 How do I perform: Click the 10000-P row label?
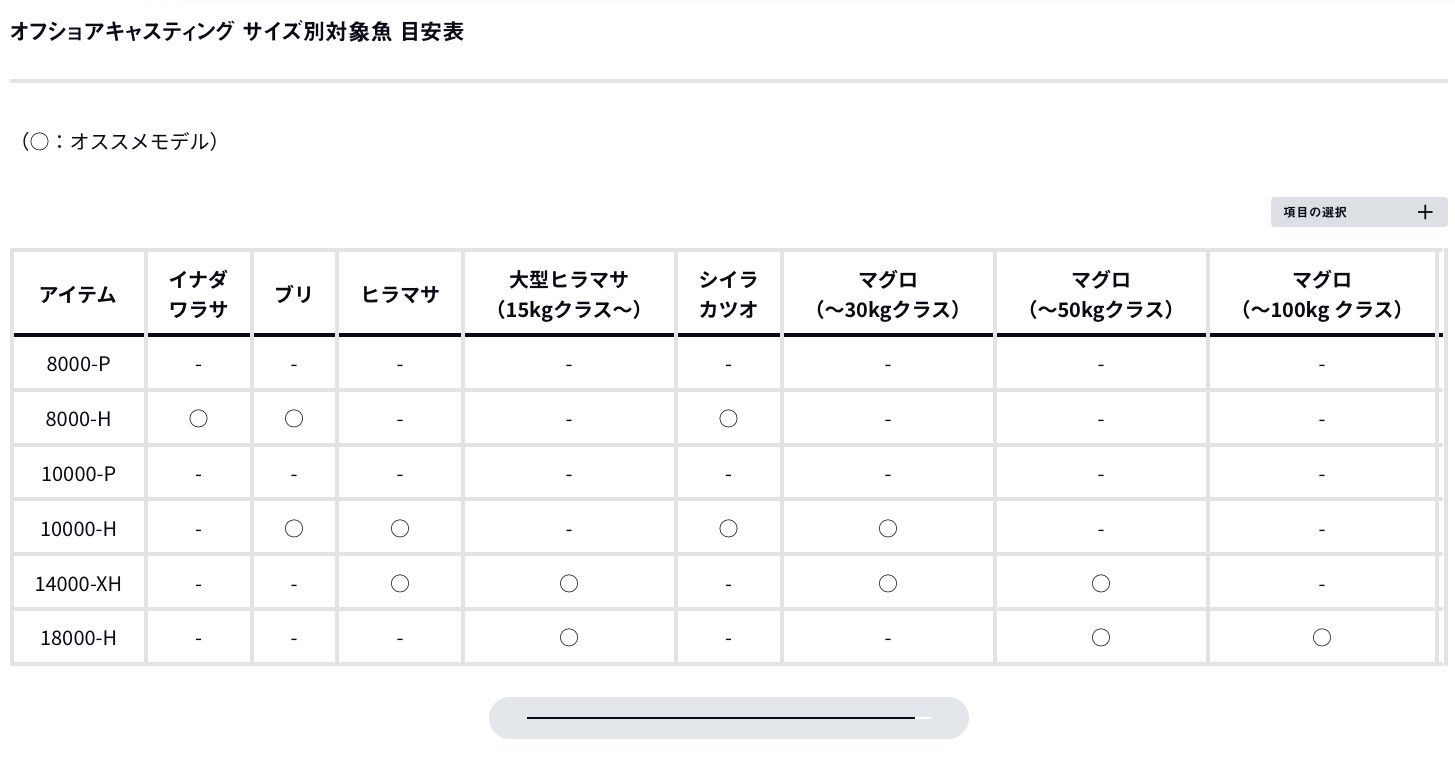(x=78, y=474)
